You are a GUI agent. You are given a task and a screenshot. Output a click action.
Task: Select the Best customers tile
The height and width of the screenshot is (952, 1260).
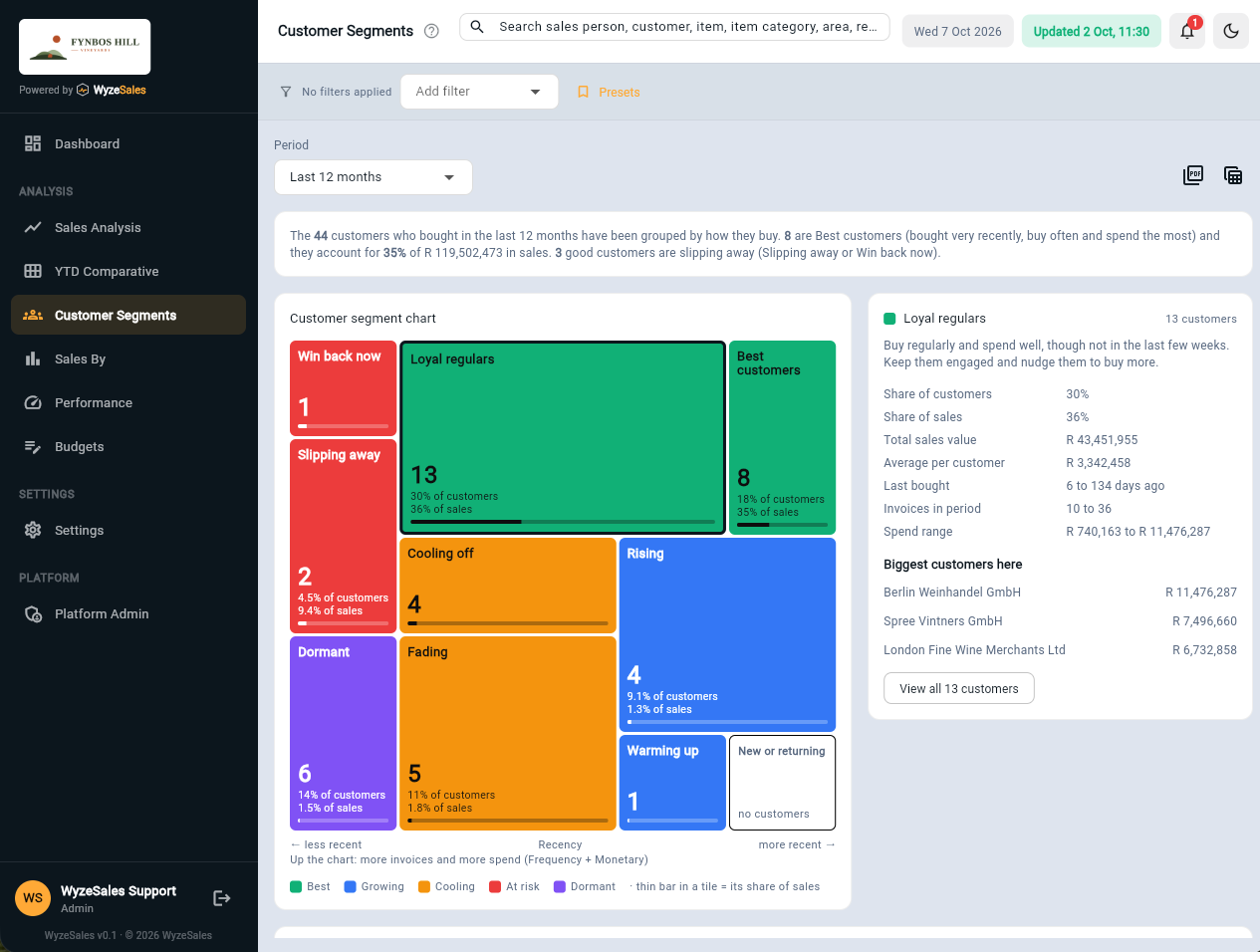[x=782, y=438]
